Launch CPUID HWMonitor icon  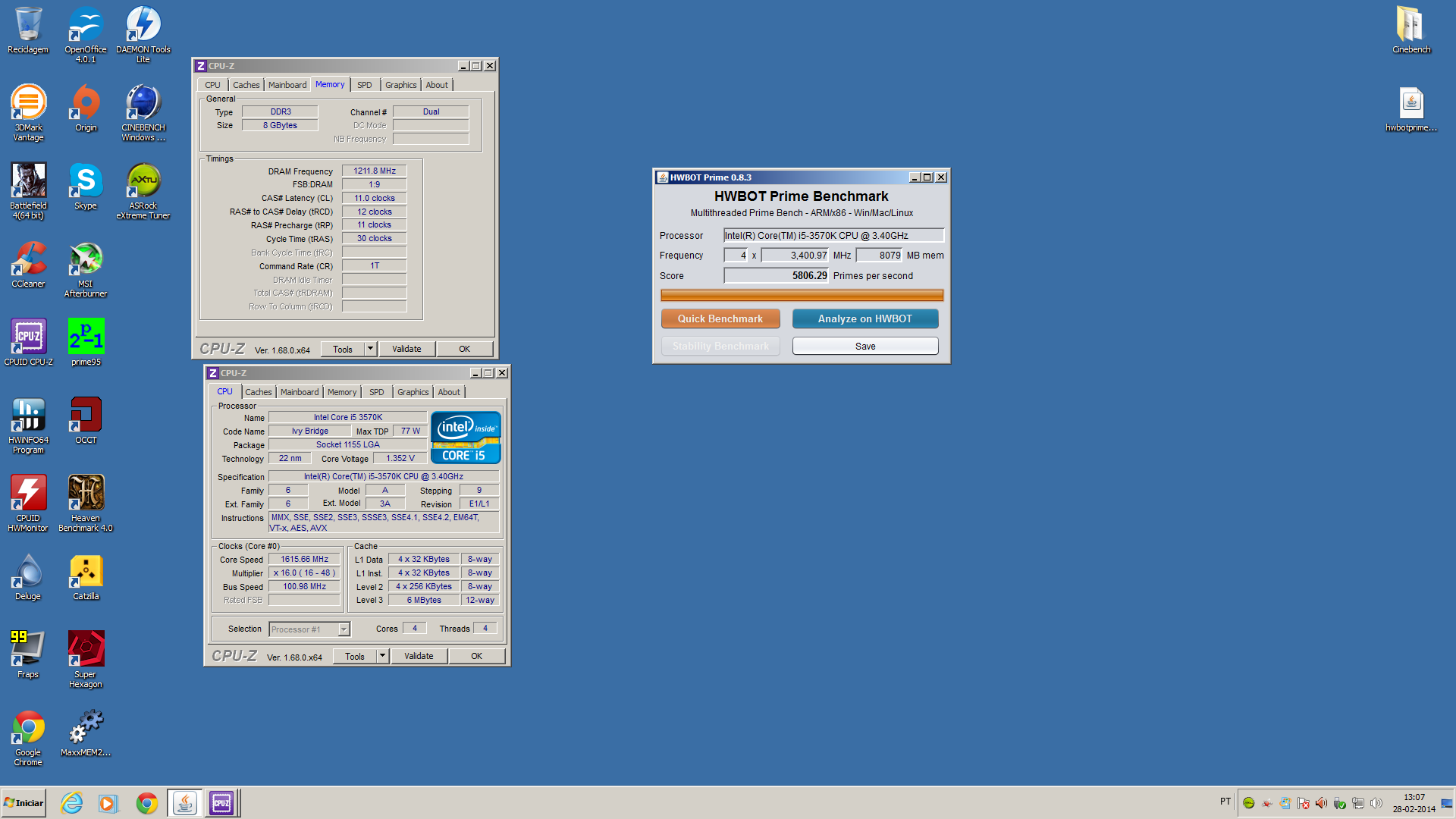click(28, 504)
